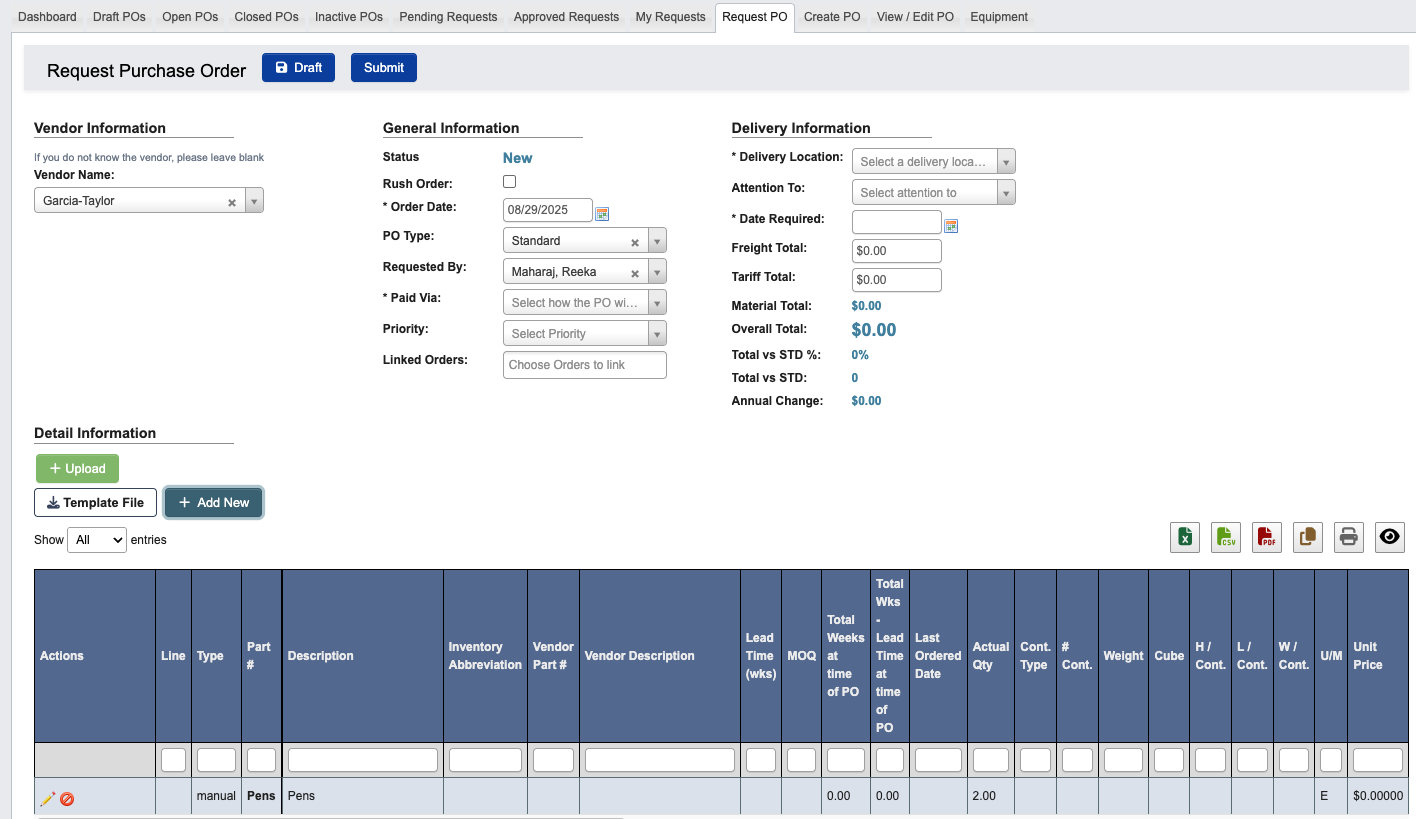Open the Draft POs tab

119,17
